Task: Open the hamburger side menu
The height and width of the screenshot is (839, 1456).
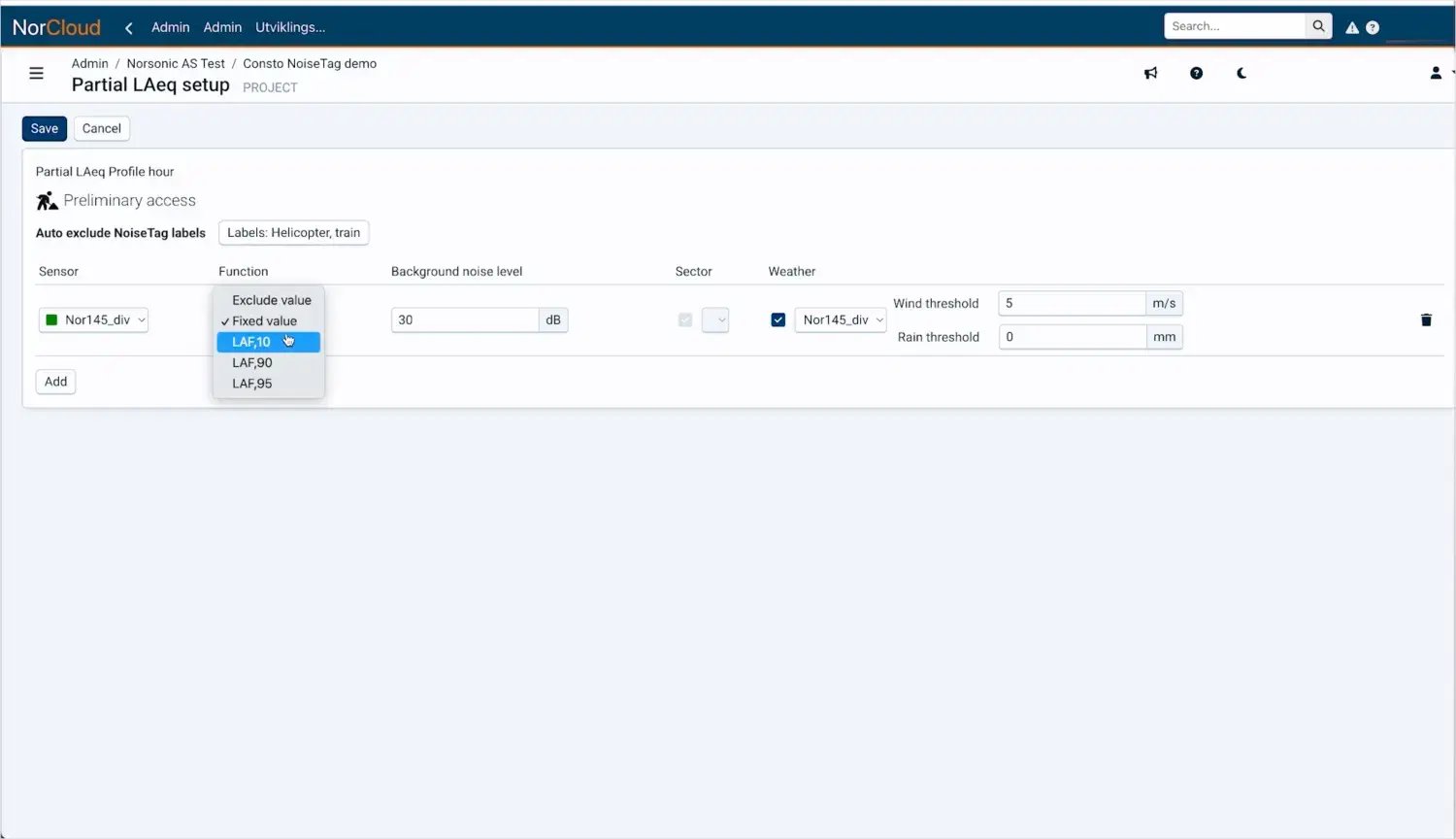Action: (36, 73)
